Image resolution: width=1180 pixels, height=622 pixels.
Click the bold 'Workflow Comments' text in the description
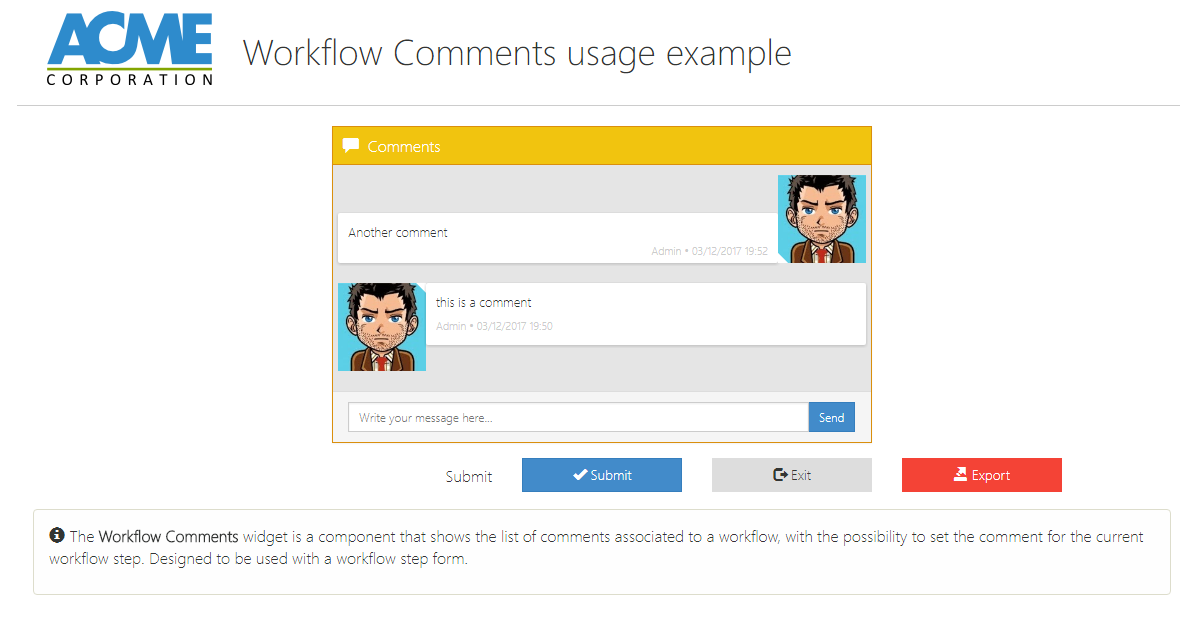click(168, 537)
